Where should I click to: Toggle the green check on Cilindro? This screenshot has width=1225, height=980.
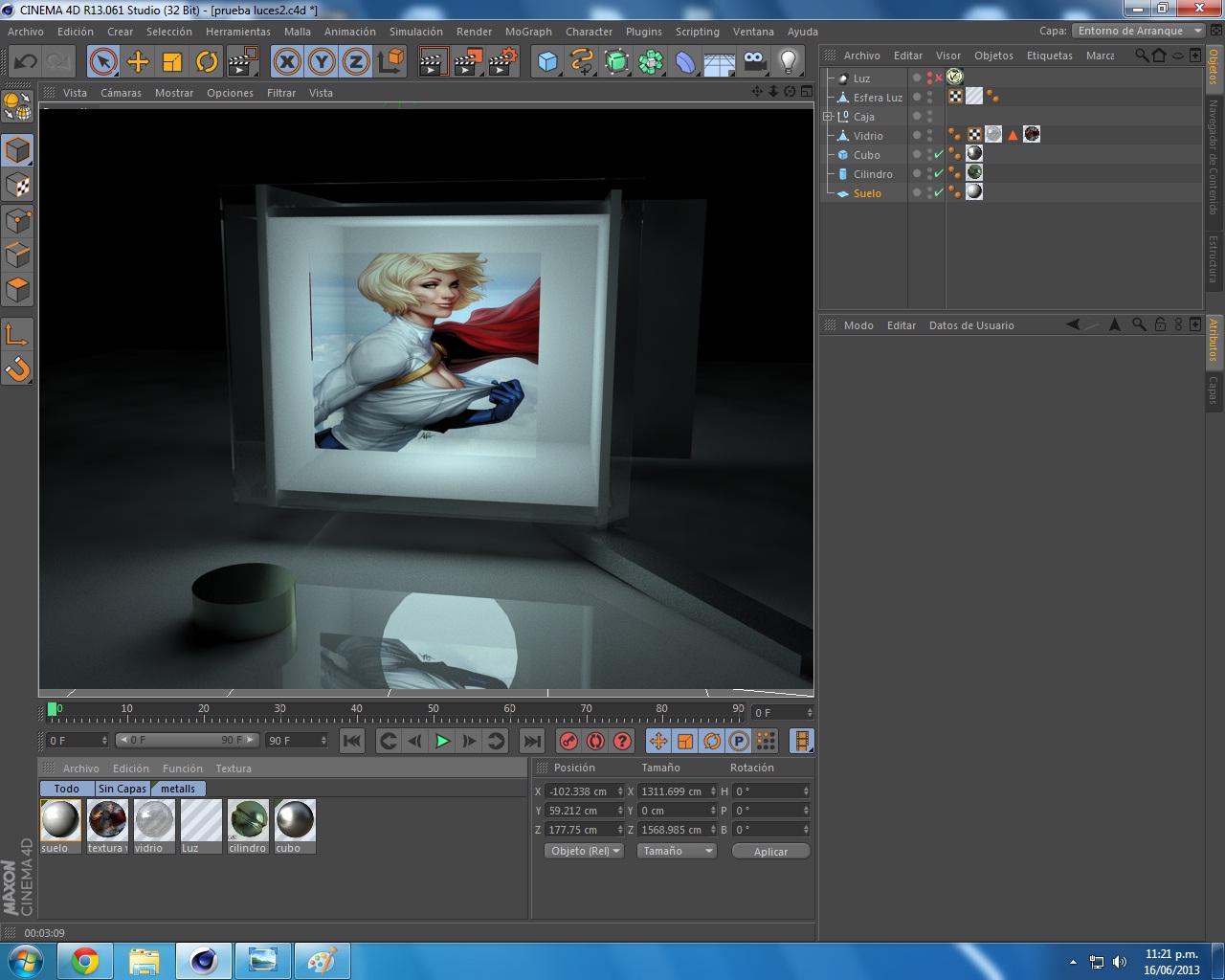coord(939,173)
